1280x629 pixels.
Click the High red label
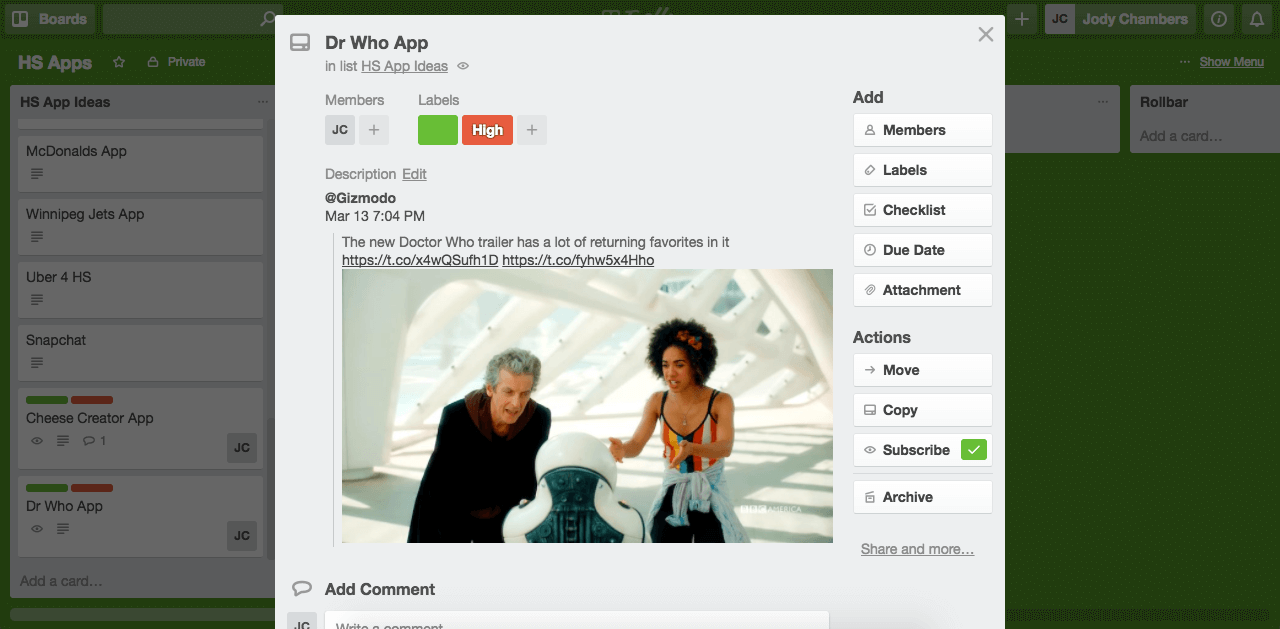pyautogui.click(x=488, y=130)
